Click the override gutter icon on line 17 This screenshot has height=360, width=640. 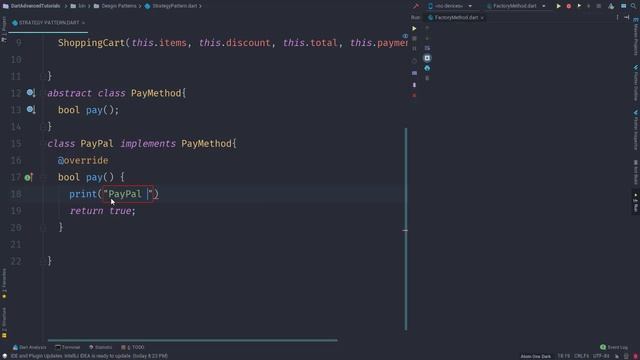[x=28, y=177]
